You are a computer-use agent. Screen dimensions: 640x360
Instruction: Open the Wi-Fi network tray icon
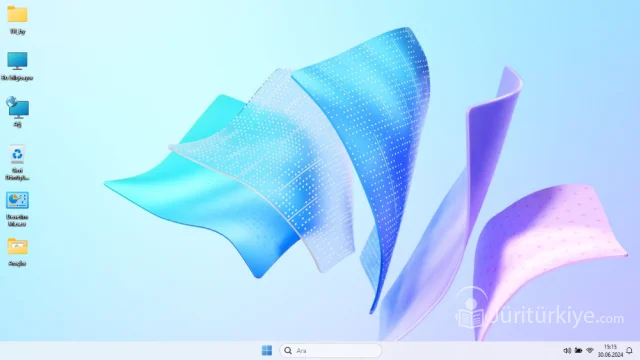(590, 351)
